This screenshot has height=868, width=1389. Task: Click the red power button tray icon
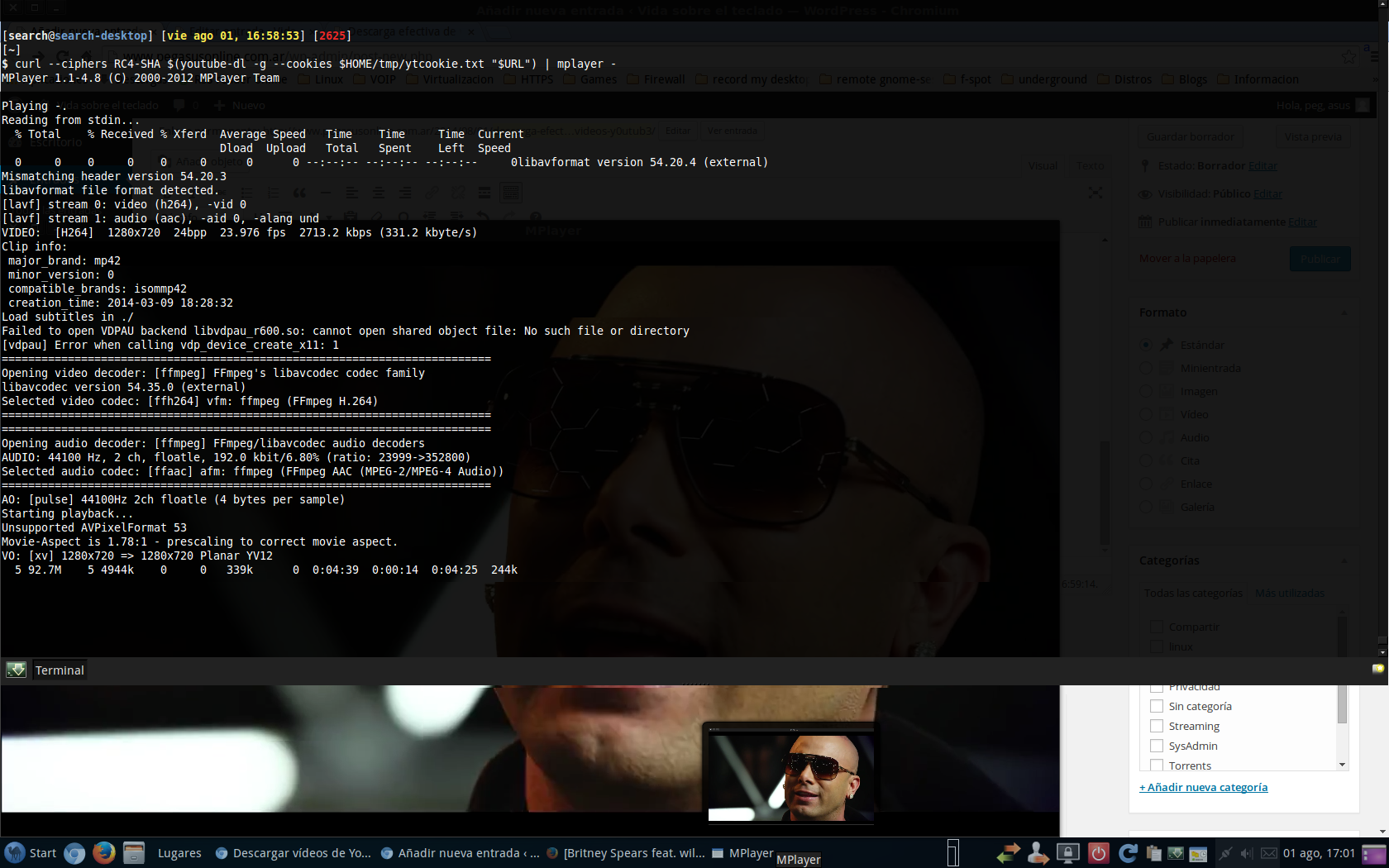[x=1098, y=853]
